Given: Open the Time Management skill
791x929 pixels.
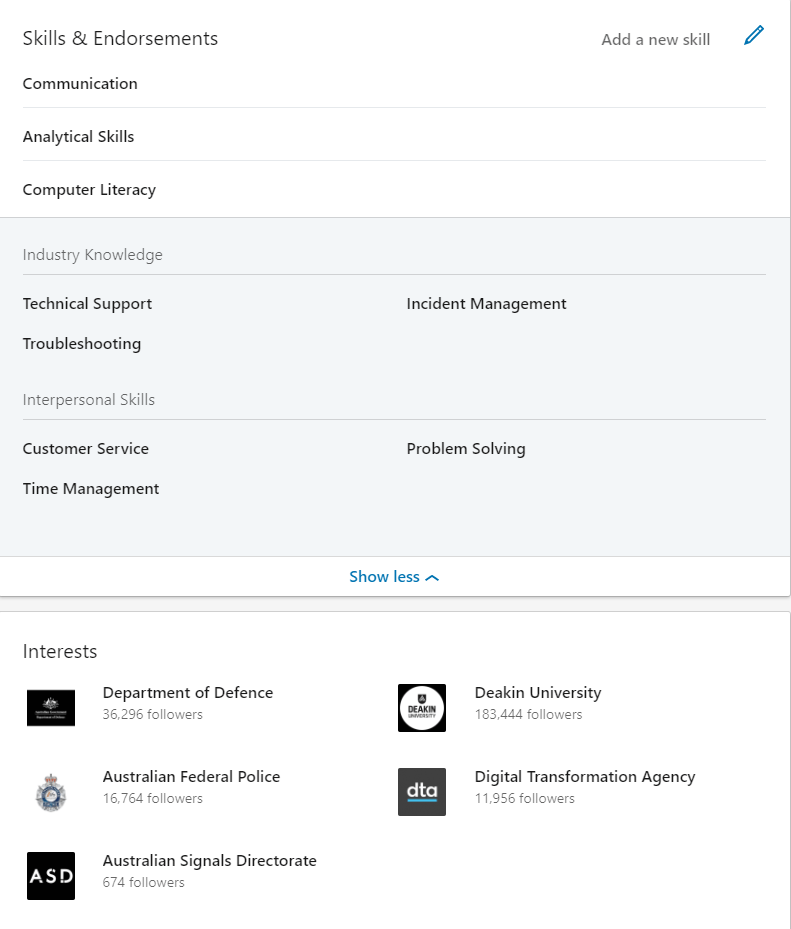Looking at the screenshot, I should [91, 489].
